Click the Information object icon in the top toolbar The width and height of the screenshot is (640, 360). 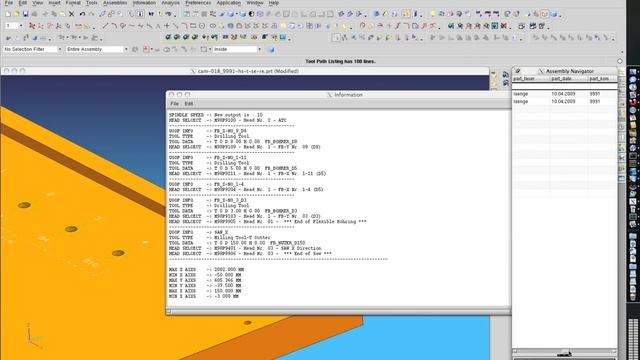click(140, 14)
